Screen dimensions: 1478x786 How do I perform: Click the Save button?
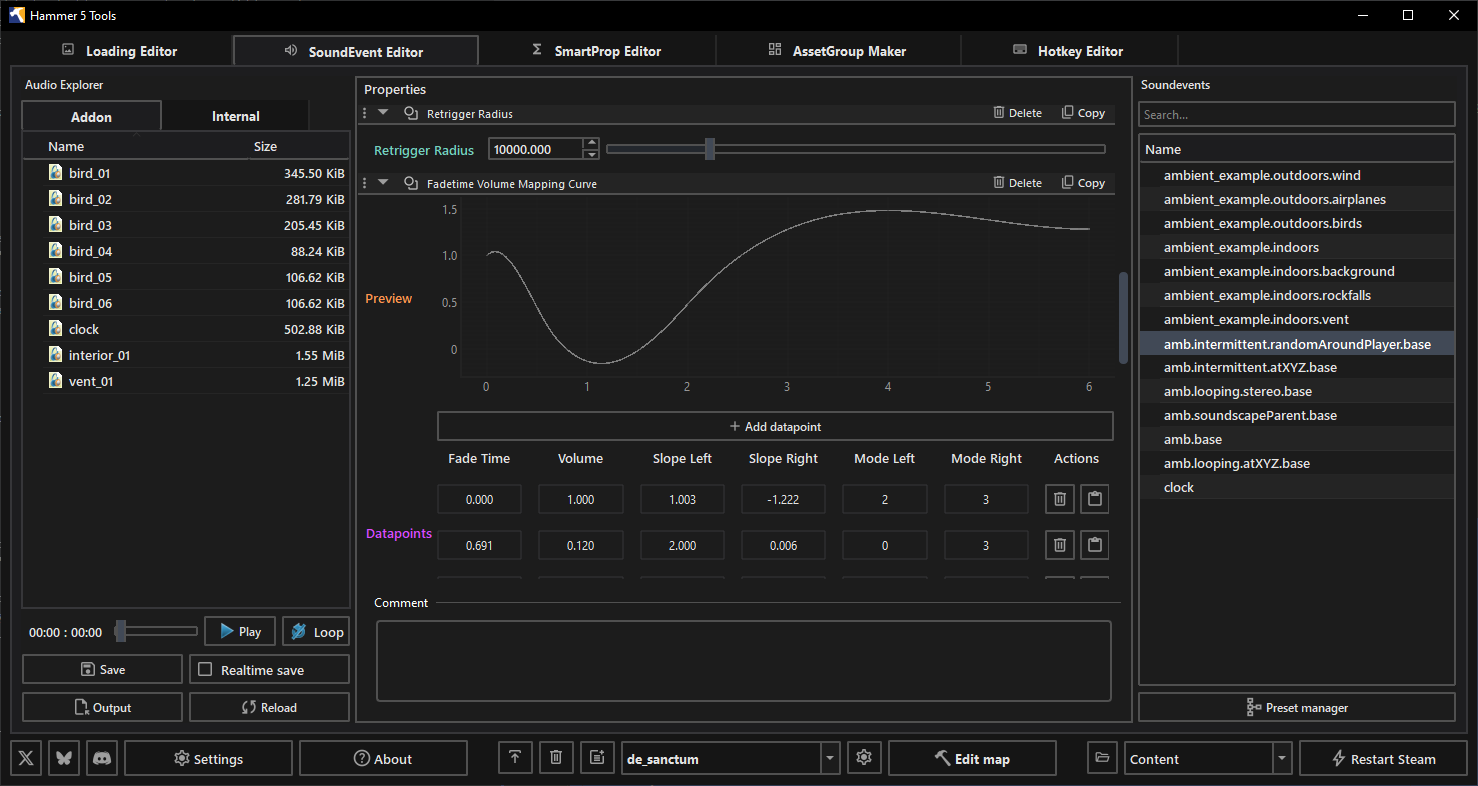coord(102,669)
